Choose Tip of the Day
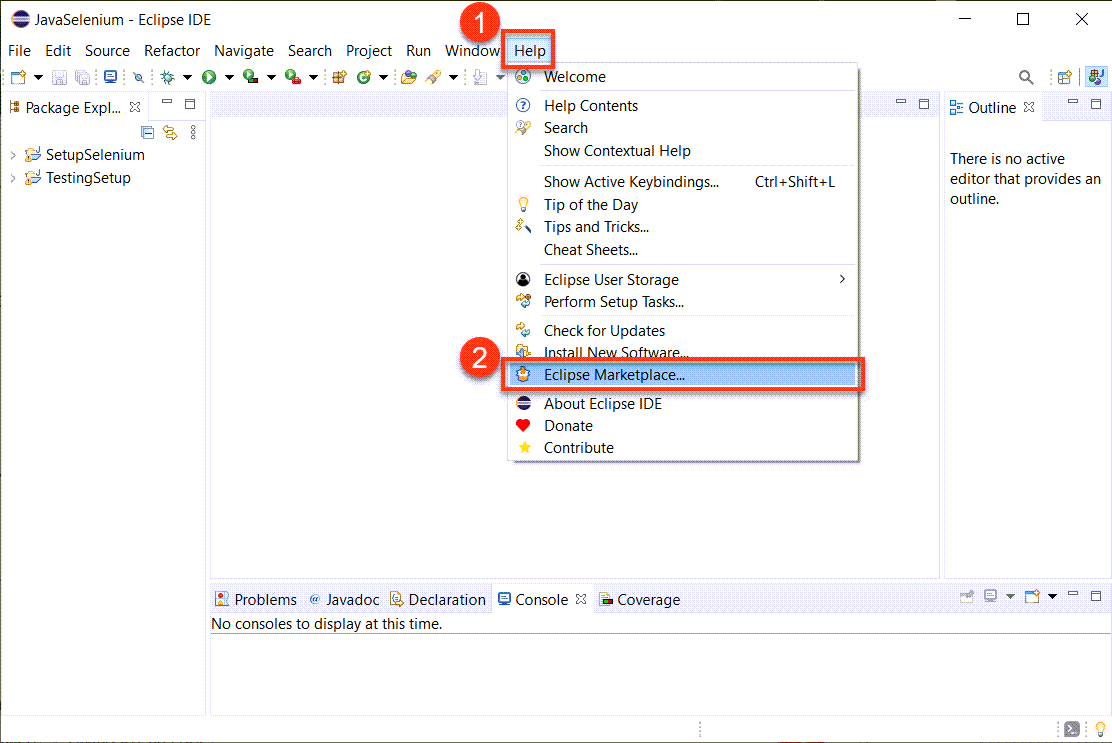 pos(684,205)
